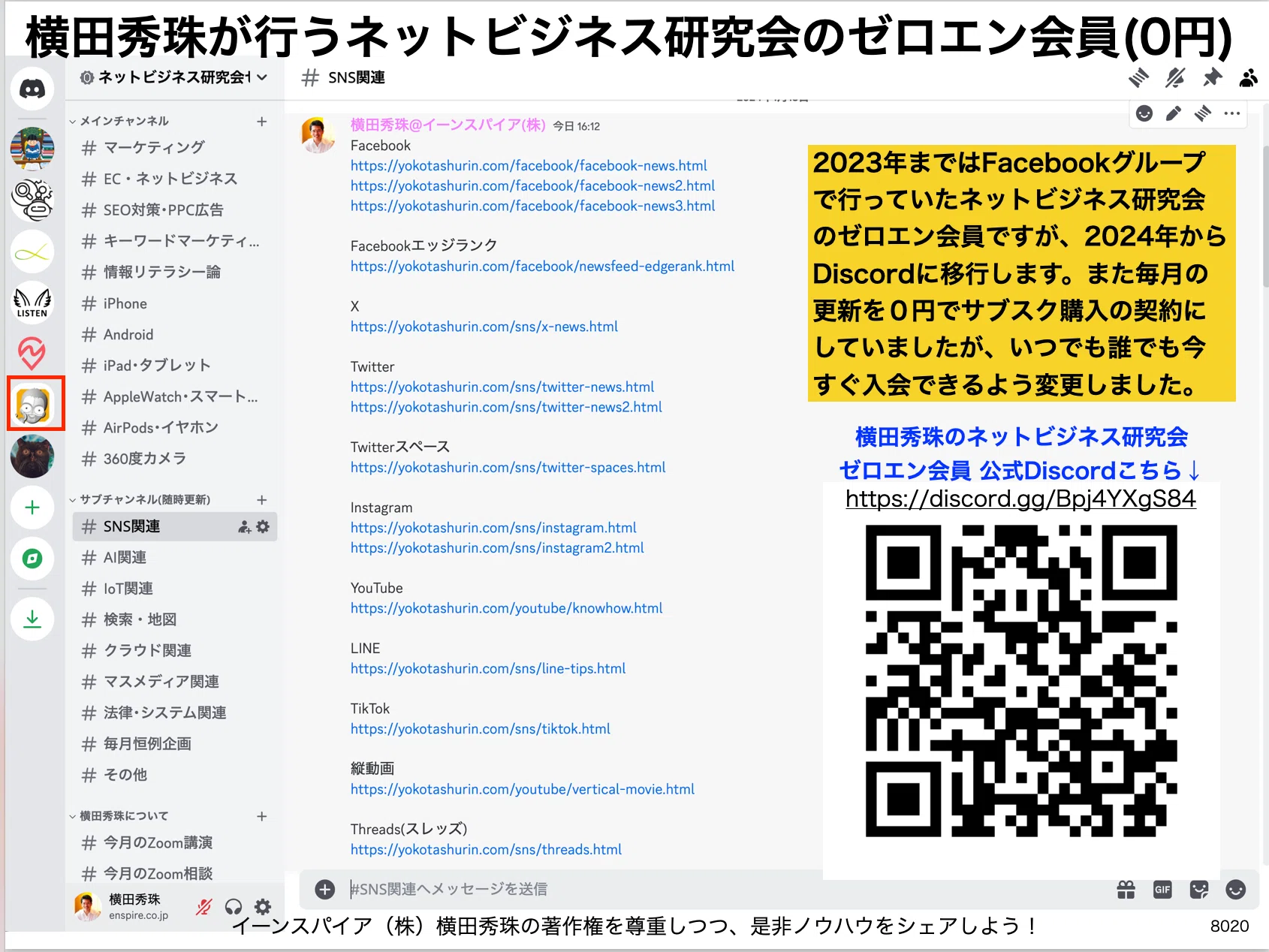Create channel in サブチャンネル category
This screenshot has height=952, width=1269.
tap(262, 499)
